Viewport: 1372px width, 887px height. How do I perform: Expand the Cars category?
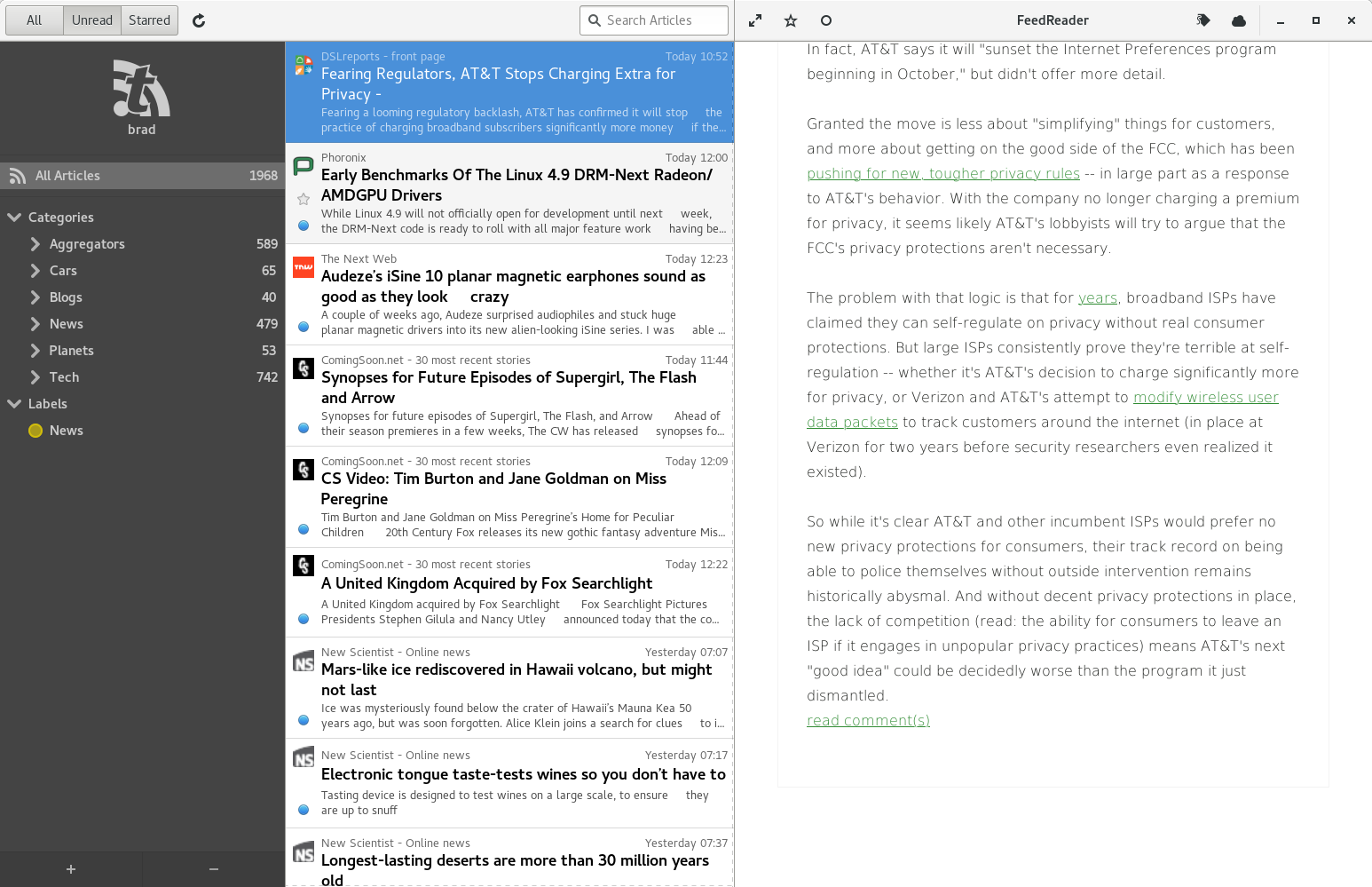(x=35, y=271)
